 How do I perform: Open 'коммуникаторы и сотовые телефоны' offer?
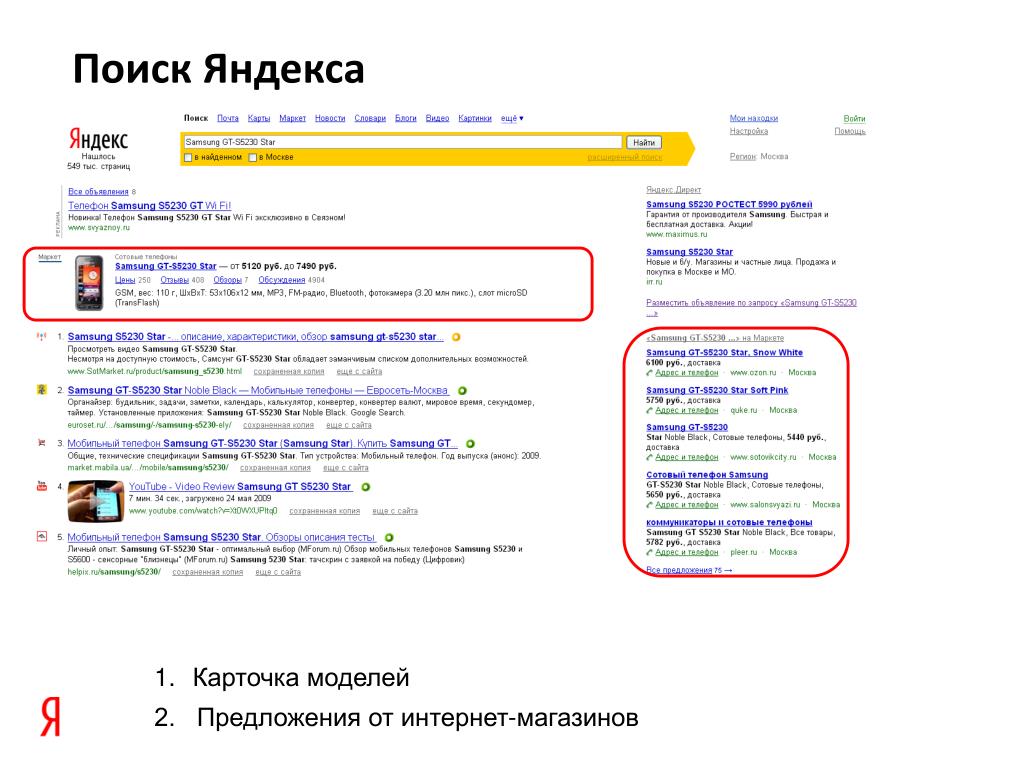click(729, 522)
